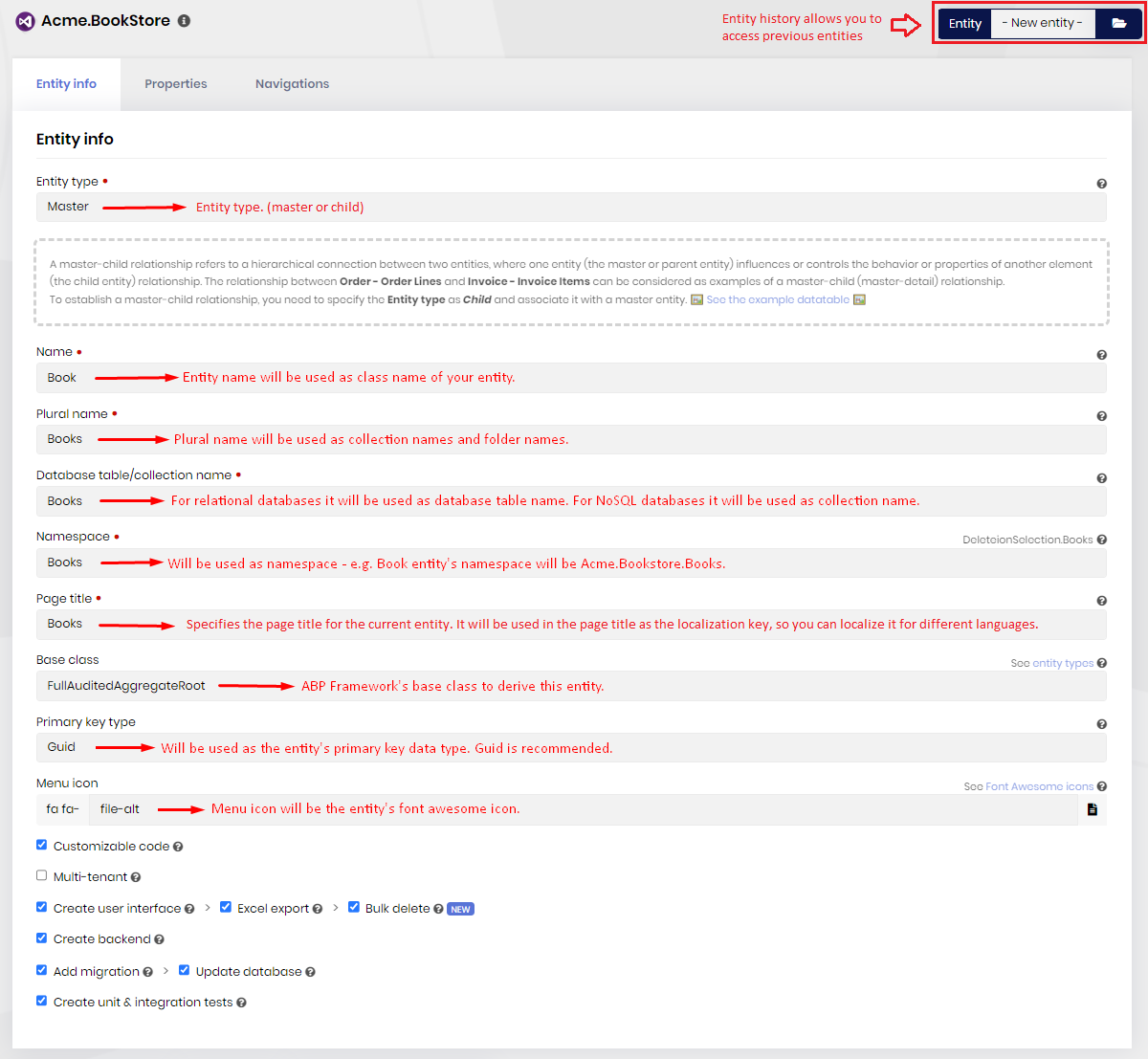Switch to the Navigations tab
The height and width of the screenshot is (1059, 1148).
click(x=292, y=84)
